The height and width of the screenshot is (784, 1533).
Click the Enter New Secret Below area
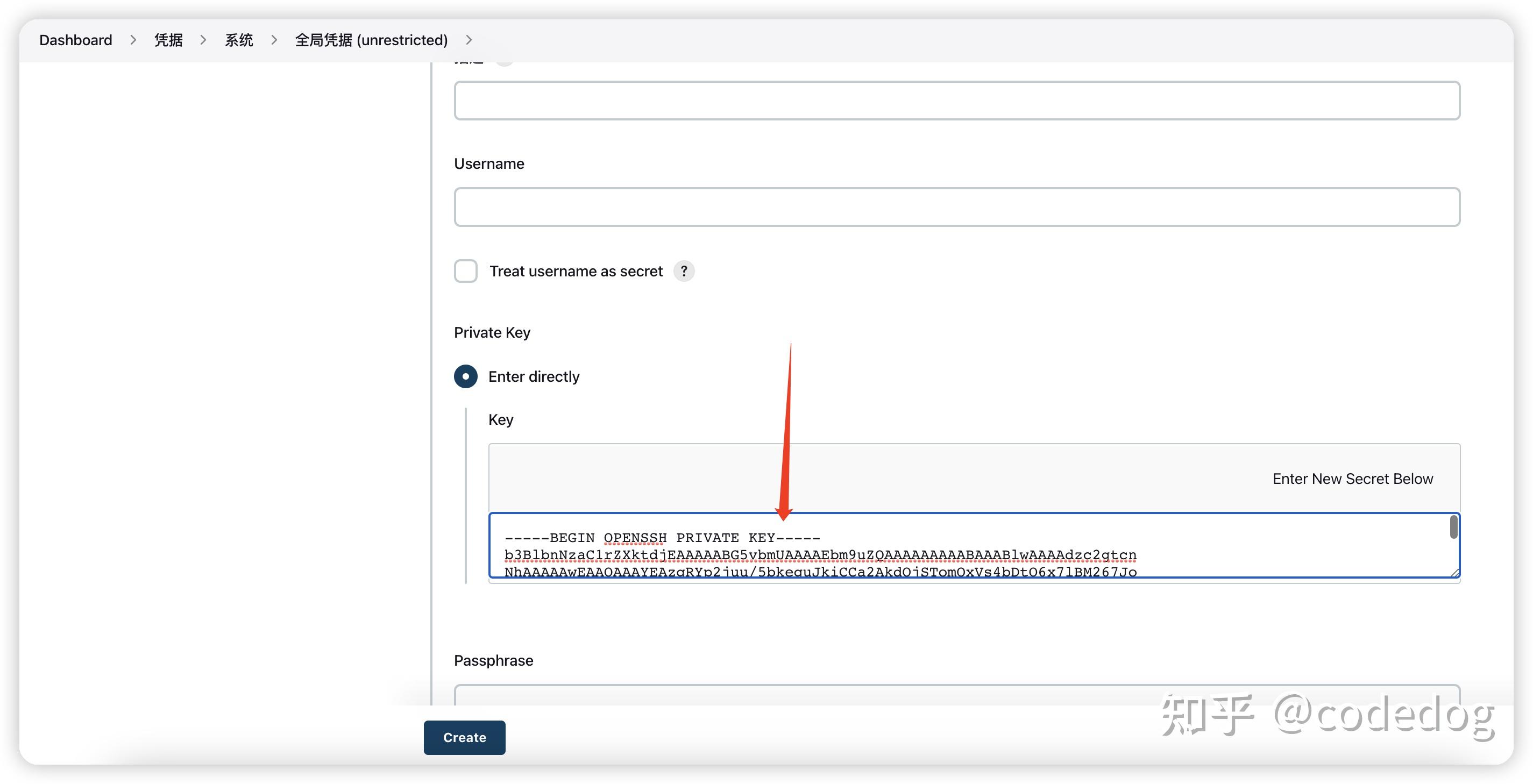click(x=1353, y=478)
